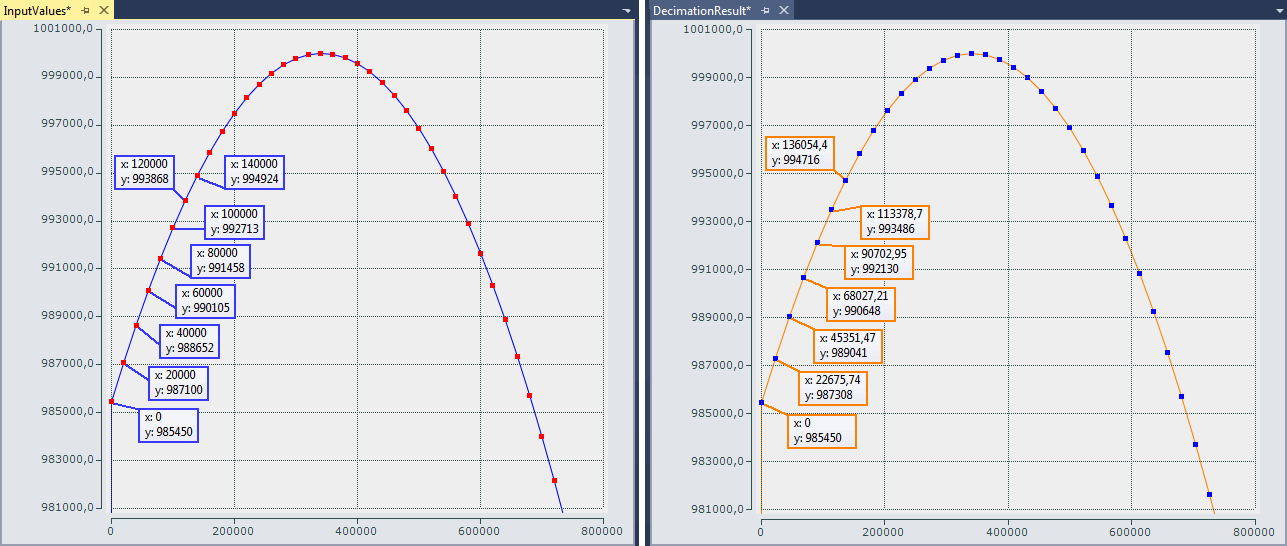1287x546 pixels.
Task: Close the InputValues* tab
Action: (x=103, y=10)
